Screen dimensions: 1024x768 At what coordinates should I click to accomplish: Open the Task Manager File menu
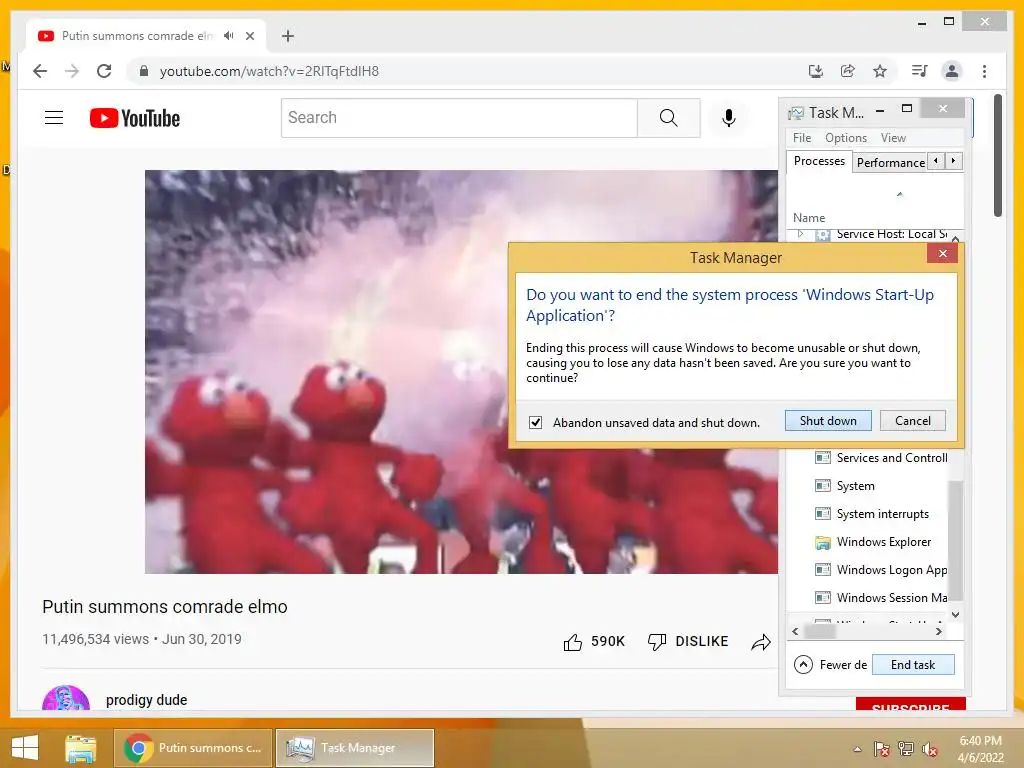point(801,138)
